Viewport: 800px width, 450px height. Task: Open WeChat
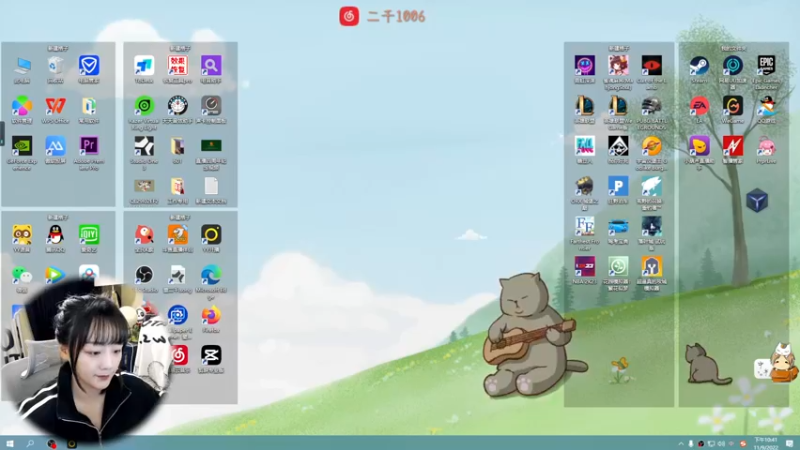(22, 275)
